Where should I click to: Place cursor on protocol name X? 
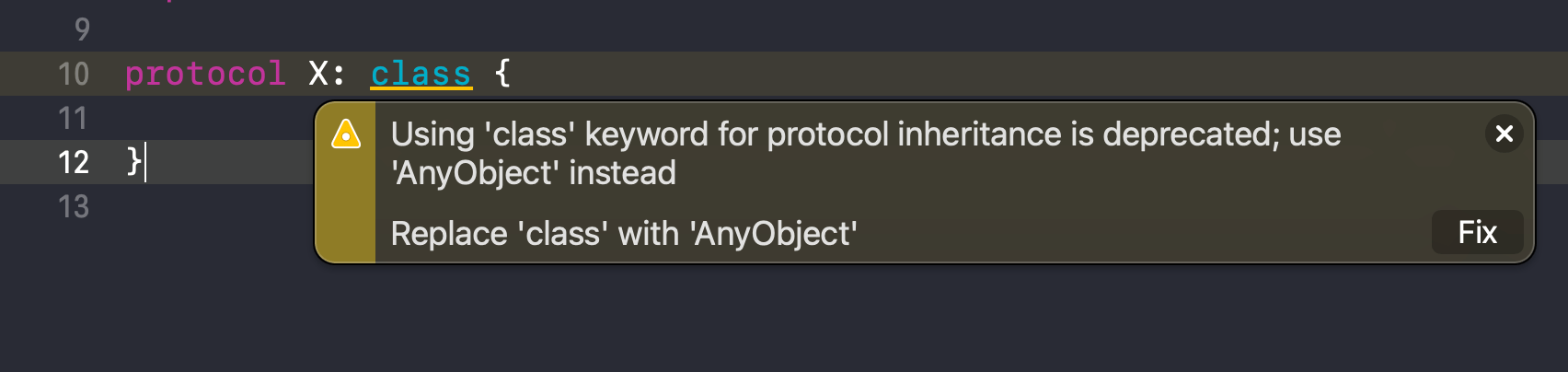[x=318, y=74]
